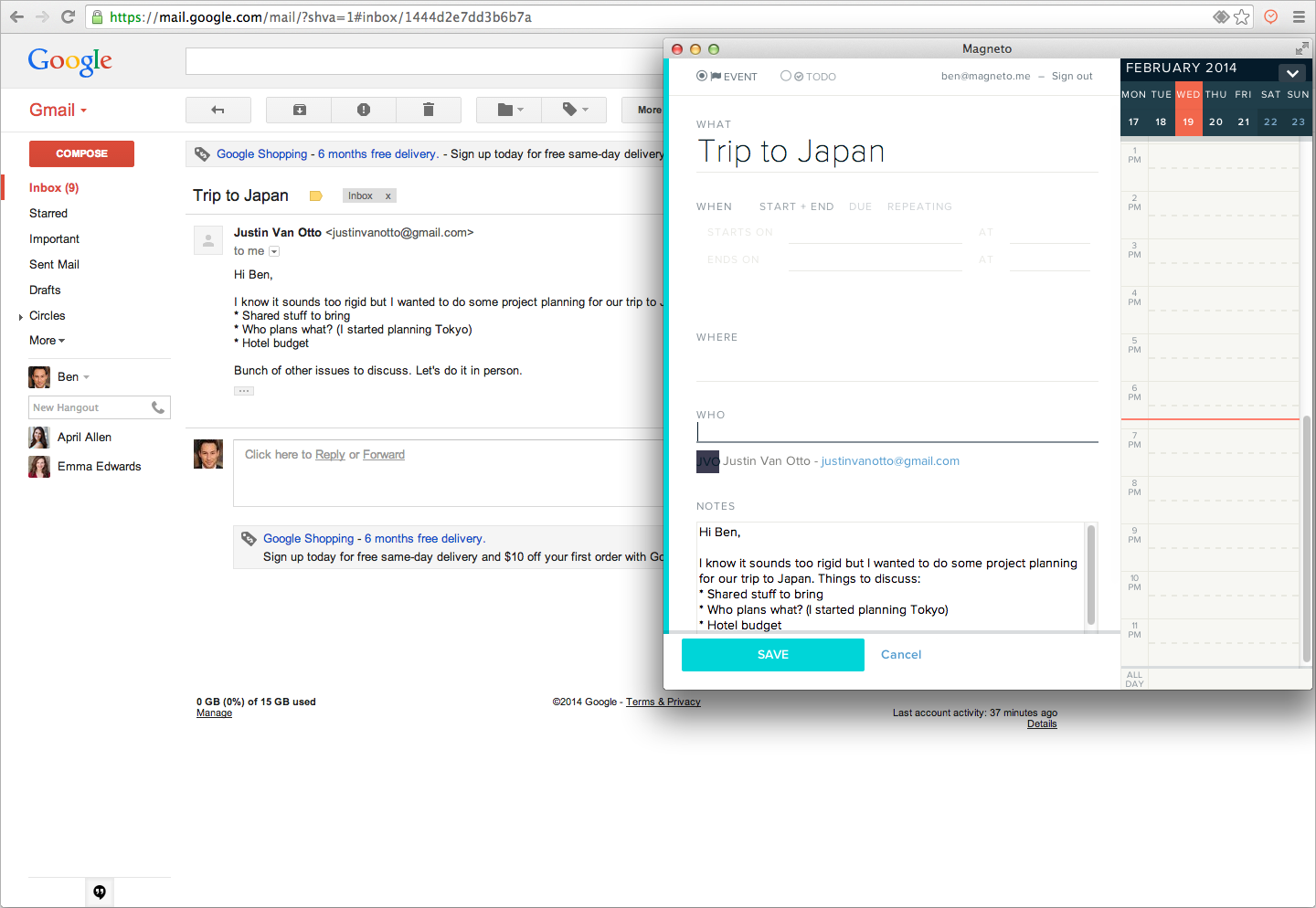Open the Inbox (9) folder

tap(54, 188)
